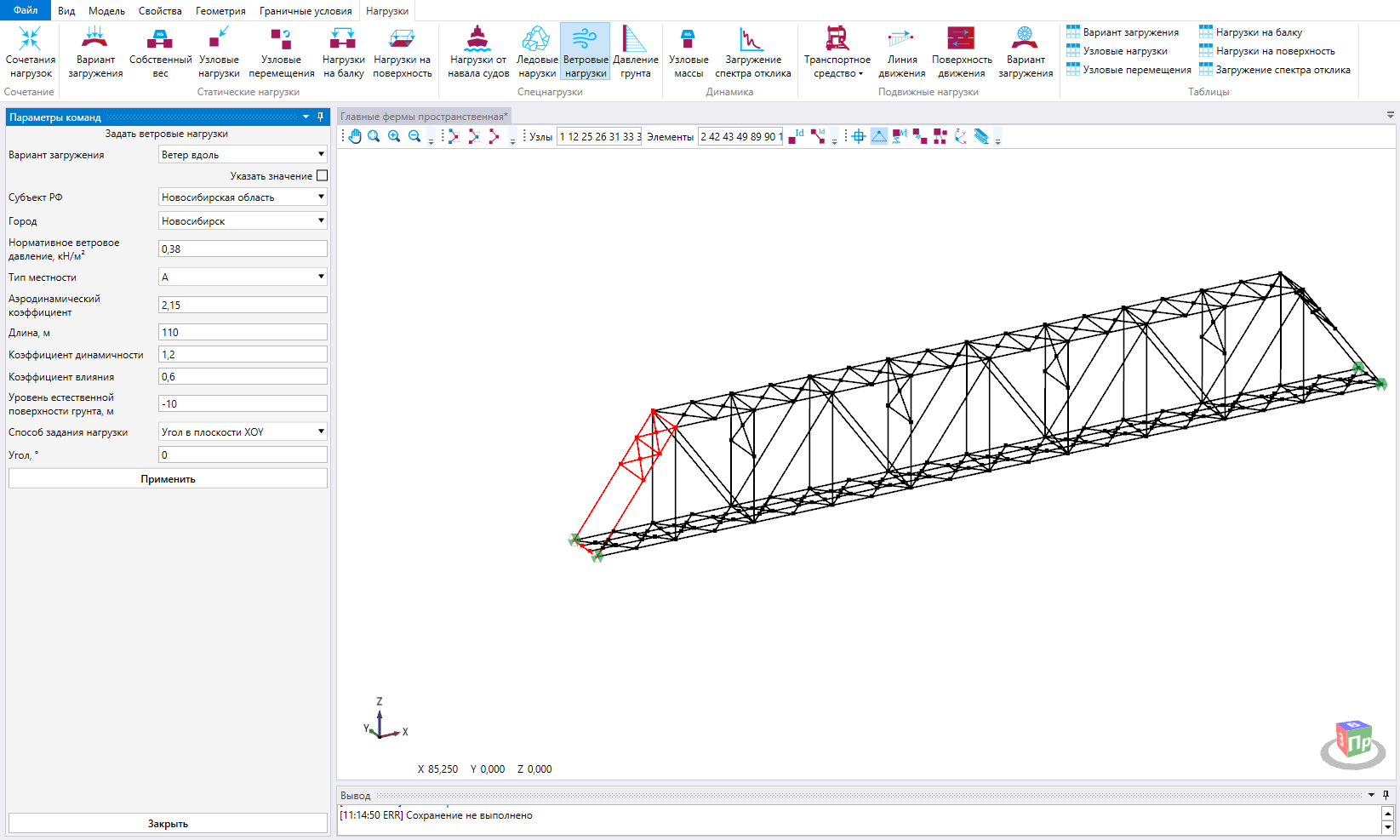The height and width of the screenshot is (840, 1400).
Task: Open Способ задания нагрузки dropdown
Action: (243, 431)
